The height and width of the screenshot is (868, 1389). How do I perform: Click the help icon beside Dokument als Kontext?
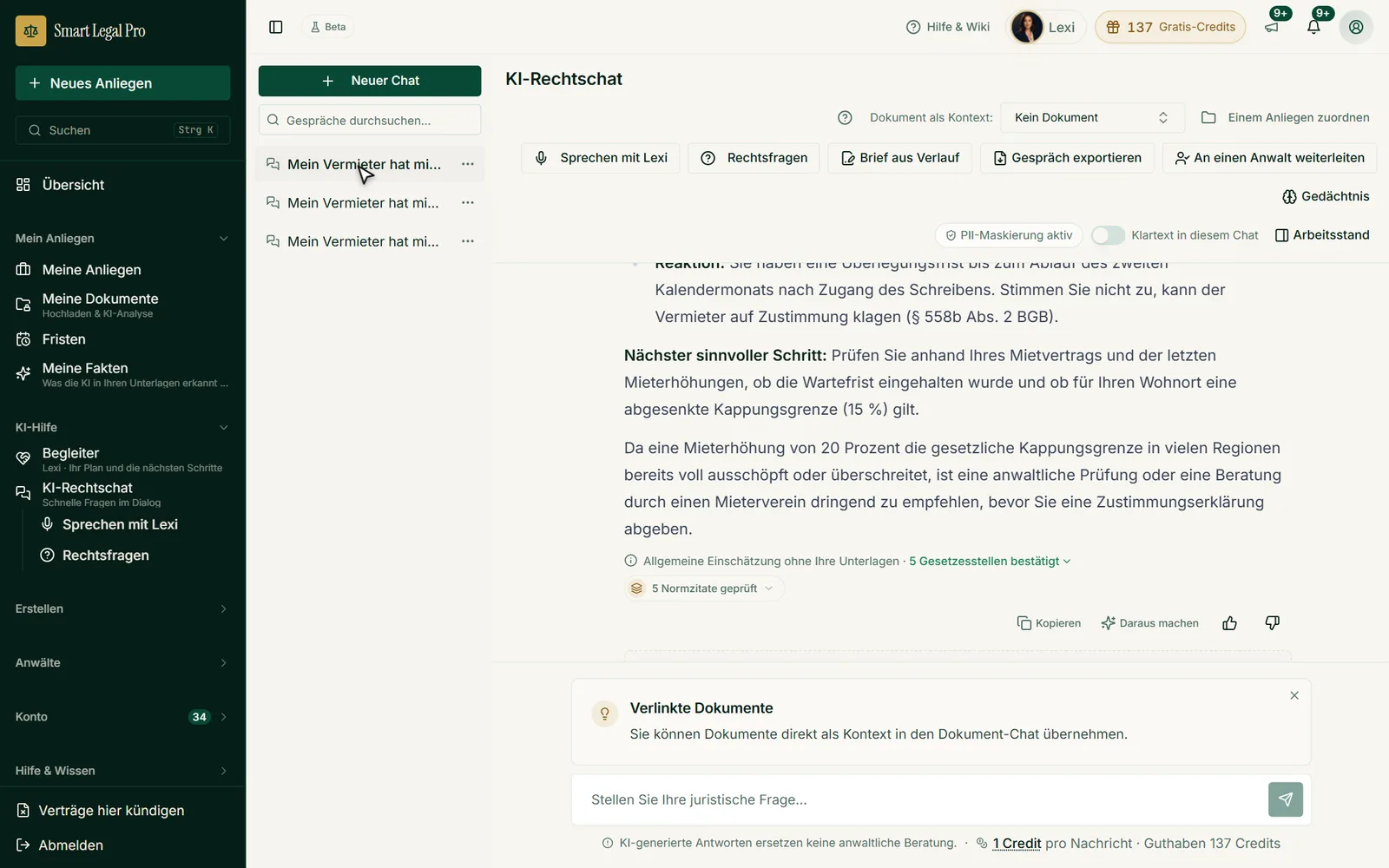pyautogui.click(x=845, y=117)
